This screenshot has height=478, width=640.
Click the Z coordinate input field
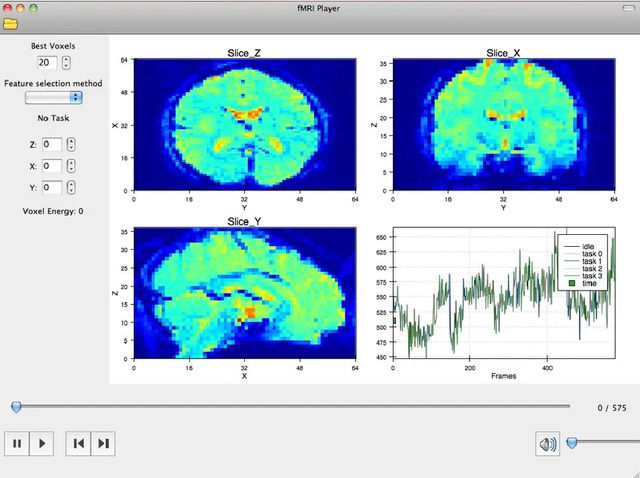(52, 145)
